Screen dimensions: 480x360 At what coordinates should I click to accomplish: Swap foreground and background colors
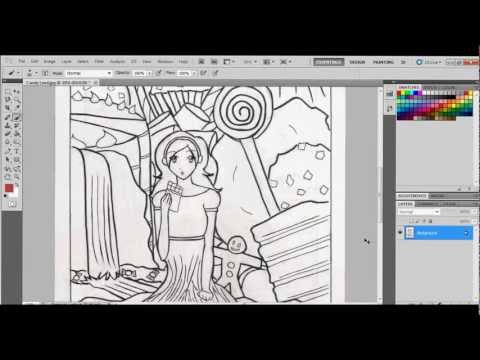[17, 185]
